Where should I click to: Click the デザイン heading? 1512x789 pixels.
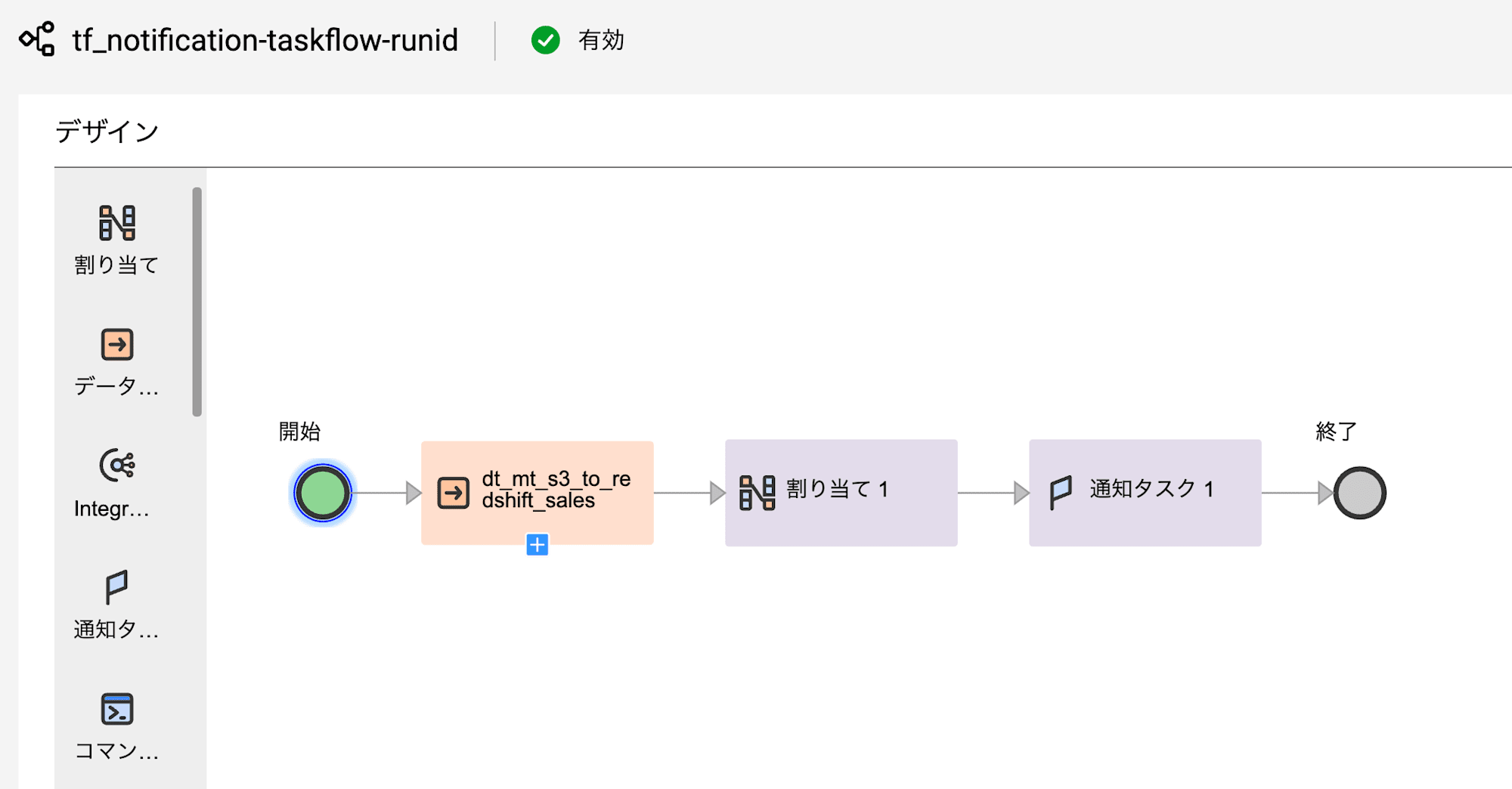[x=107, y=131]
